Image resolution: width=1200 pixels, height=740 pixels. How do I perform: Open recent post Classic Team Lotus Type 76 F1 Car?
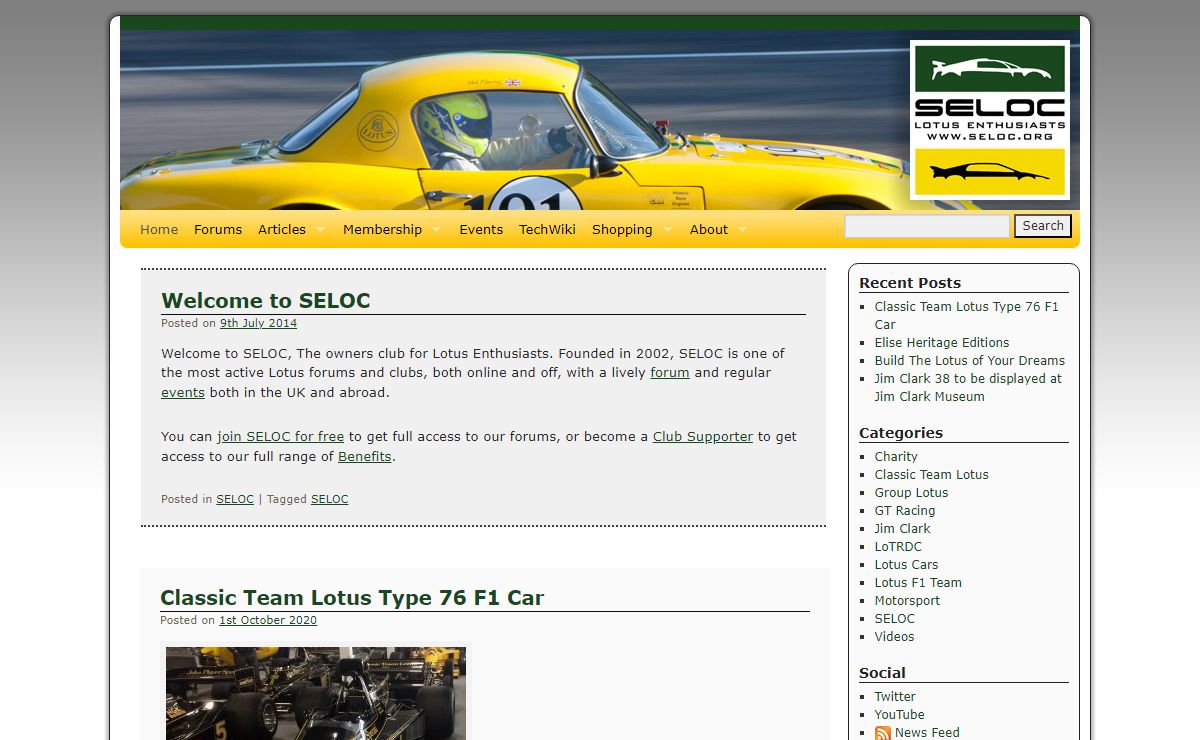pyautogui.click(x=966, y=315)
